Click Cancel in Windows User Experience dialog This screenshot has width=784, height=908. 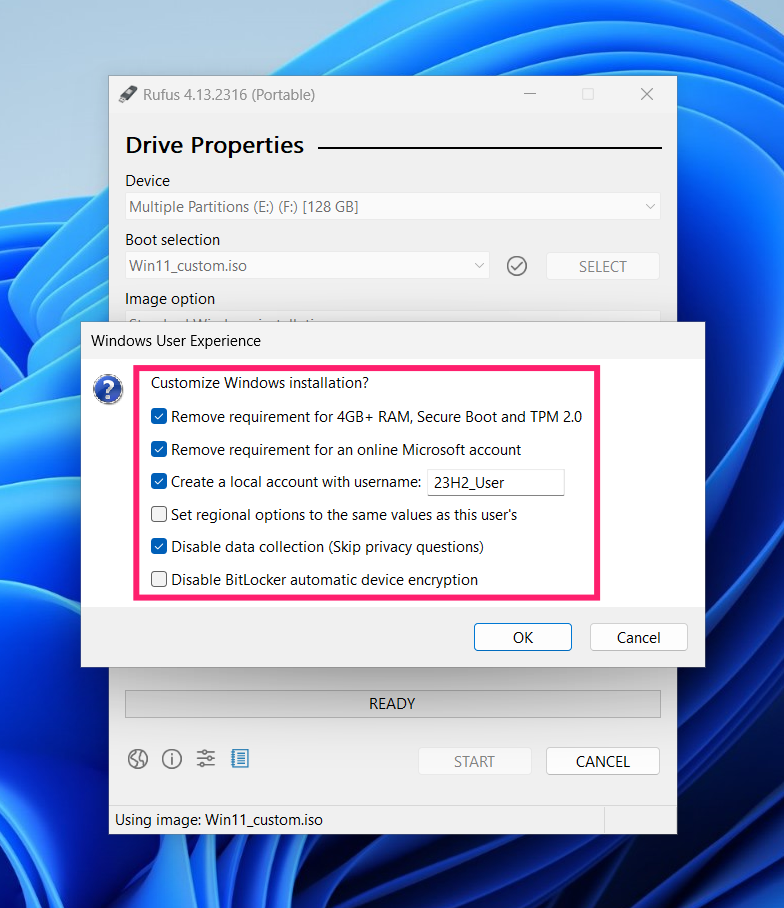(x=639, y=637)
